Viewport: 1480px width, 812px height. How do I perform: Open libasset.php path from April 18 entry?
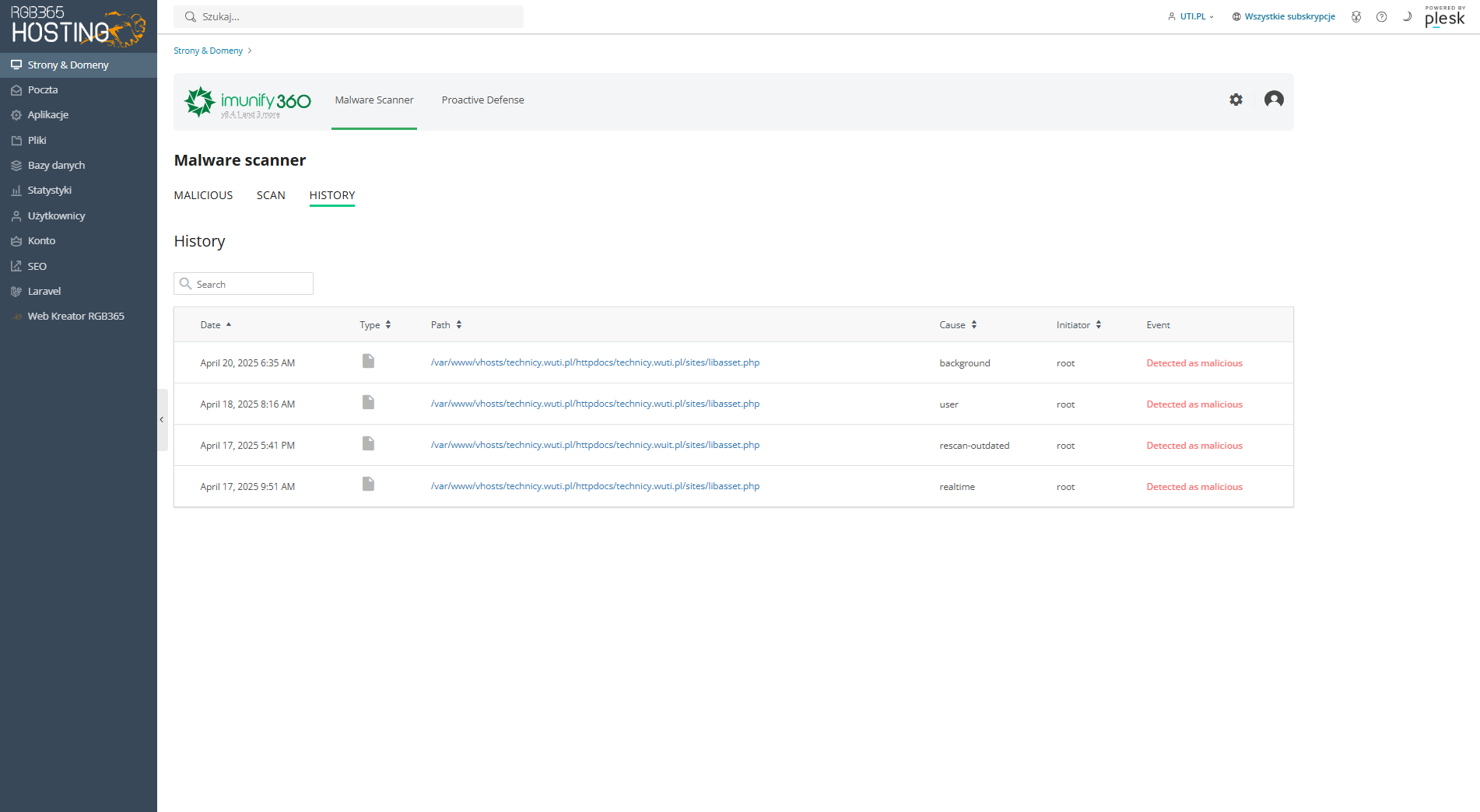coord(595,404)
